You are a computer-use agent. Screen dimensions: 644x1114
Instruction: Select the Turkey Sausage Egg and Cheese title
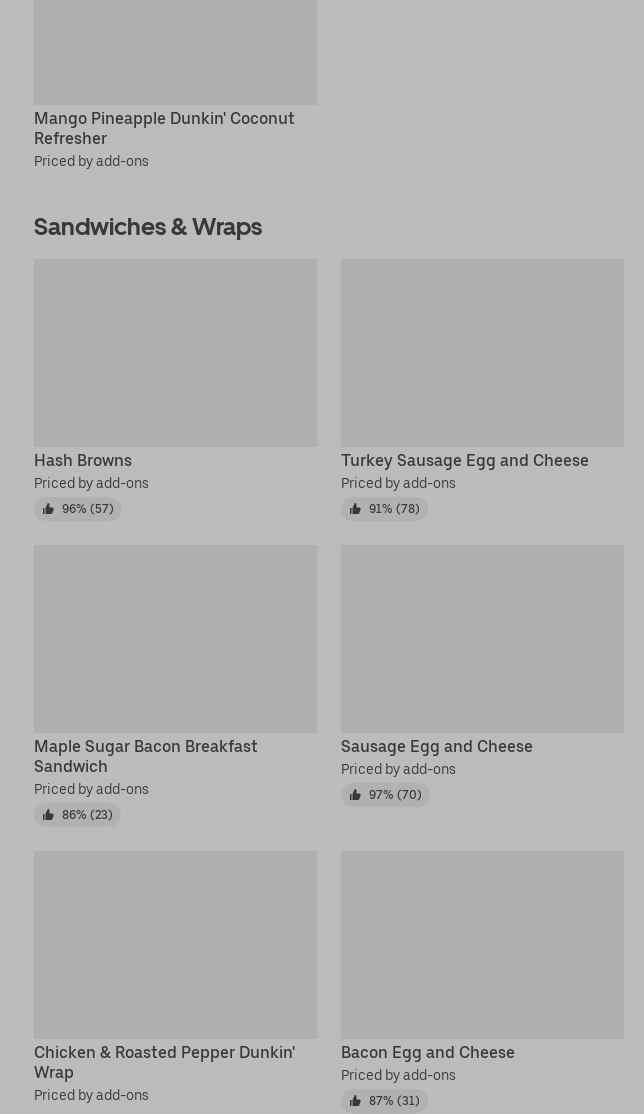click(x=465, y=460)
